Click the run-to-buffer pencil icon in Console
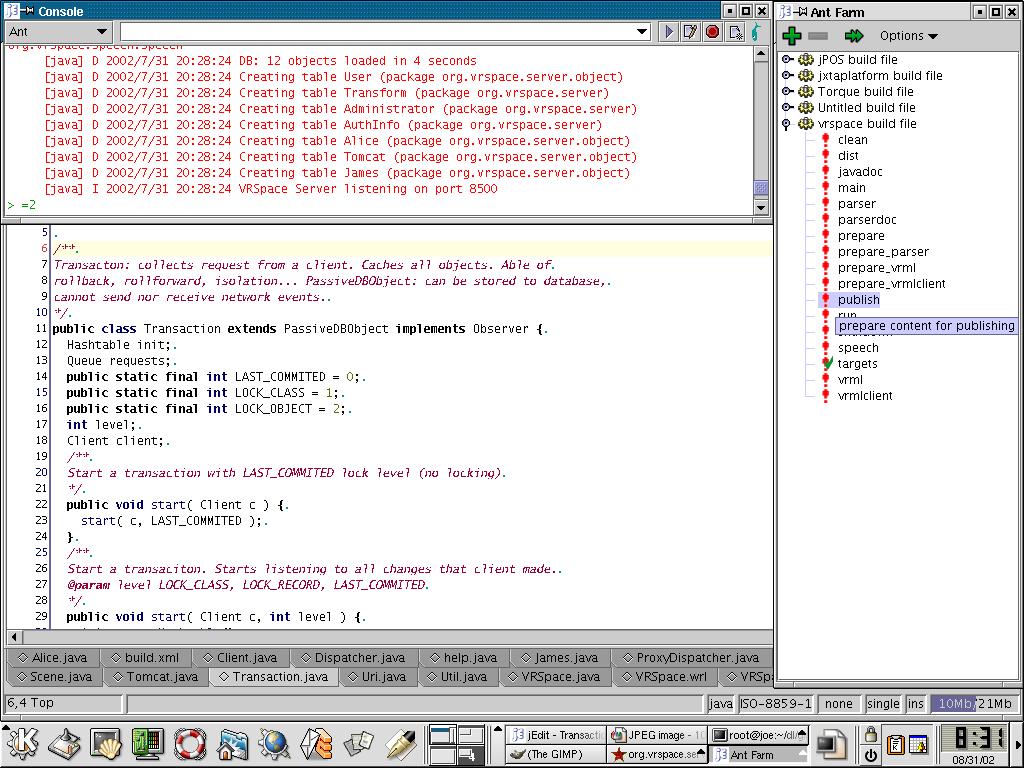The image size is (1024, 768). 690,32
